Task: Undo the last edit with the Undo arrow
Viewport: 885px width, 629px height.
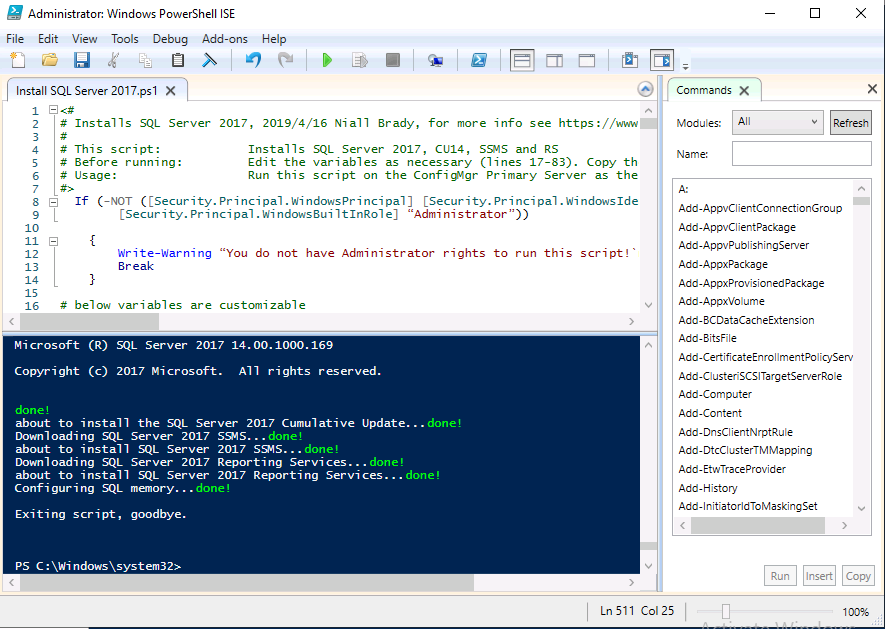Action: click(253, 60)
